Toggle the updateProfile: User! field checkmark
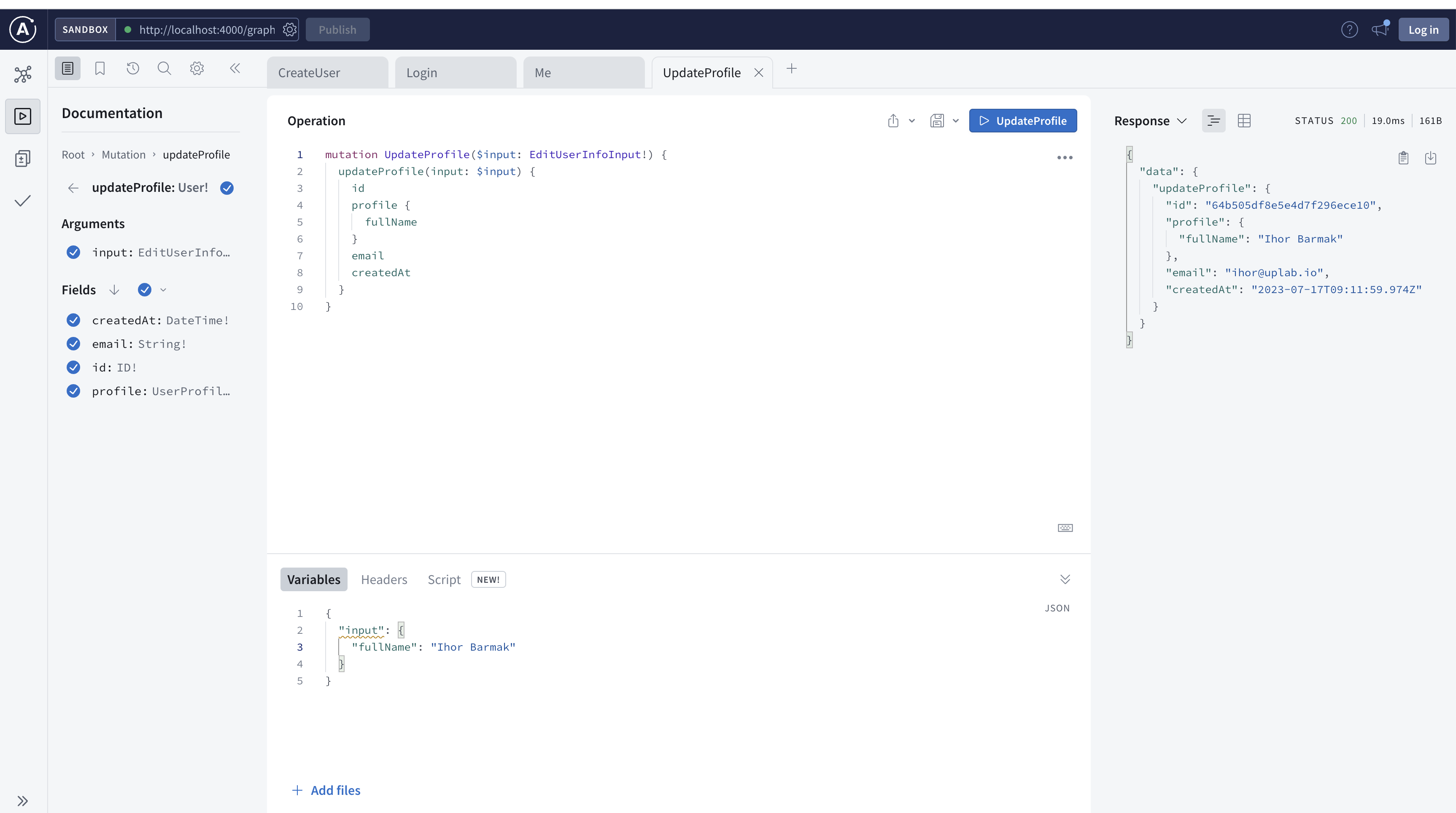The height and width of the screenshot is (813, 1456). coord(226,188)
